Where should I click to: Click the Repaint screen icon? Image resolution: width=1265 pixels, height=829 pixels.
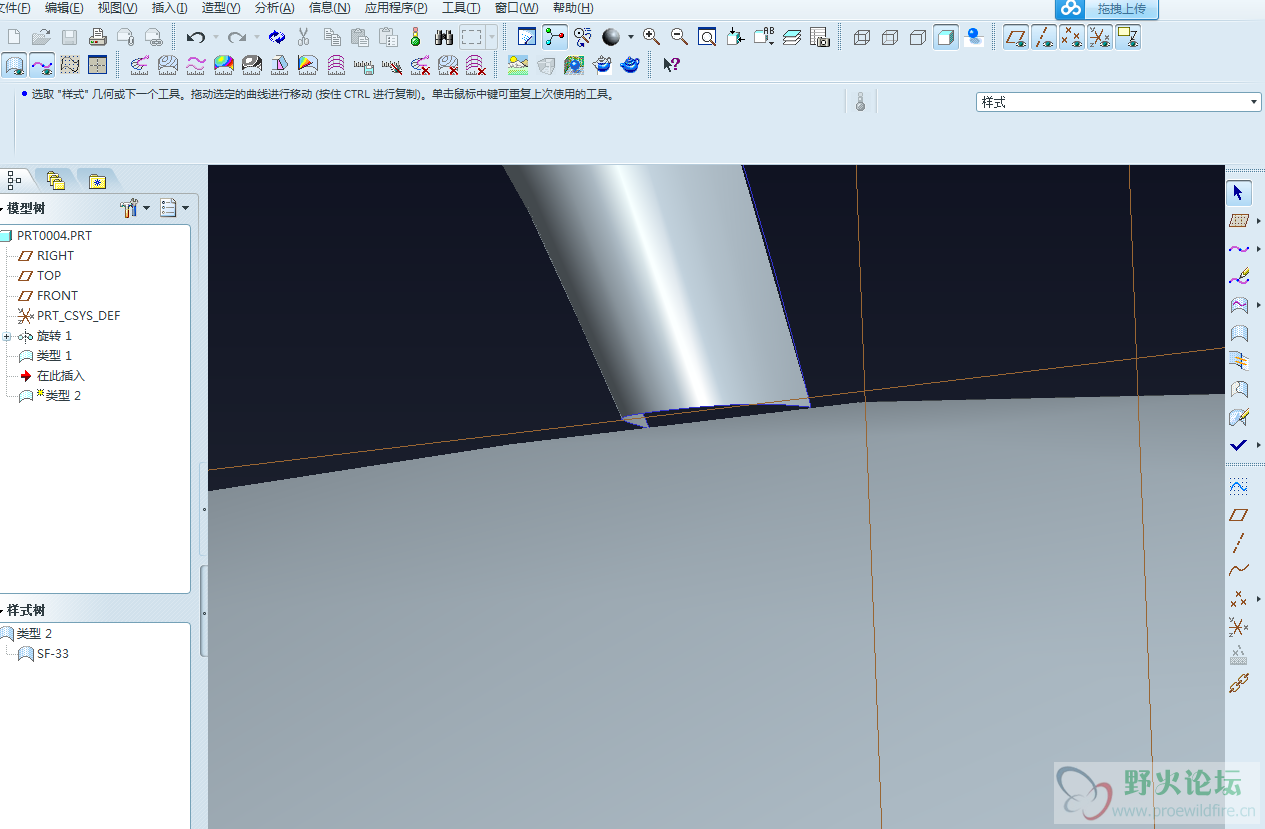coord(527,37)
